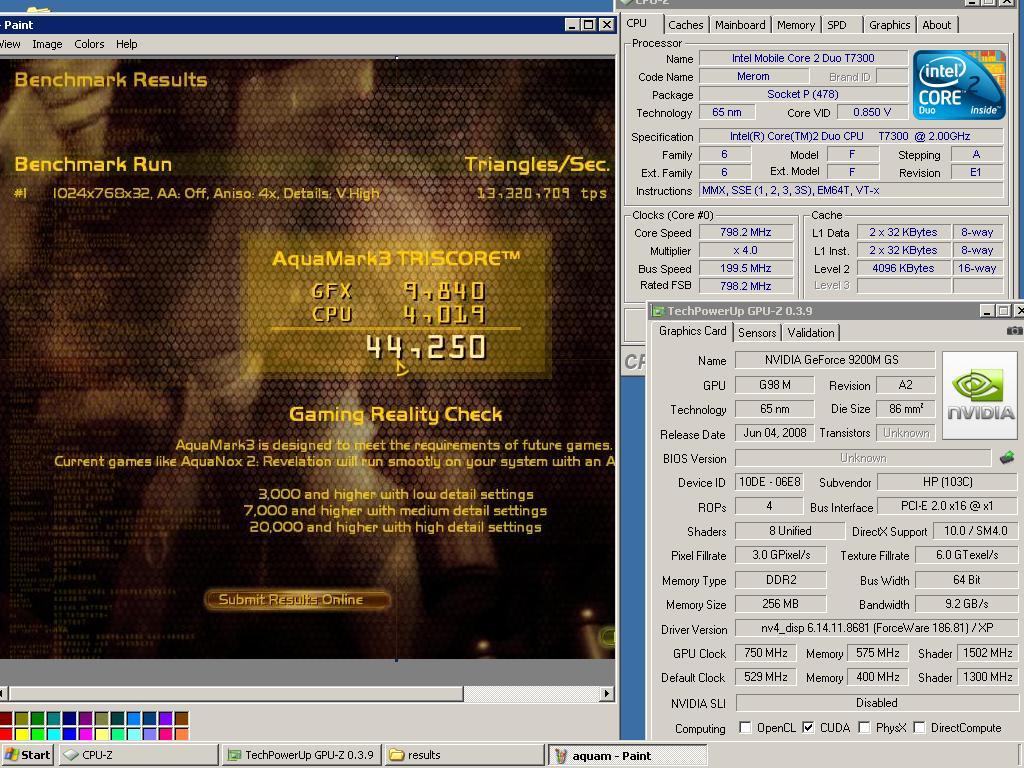1024x768 pixels.
Task: Pick the bright yellow color swatch
Action: (22, 735)
